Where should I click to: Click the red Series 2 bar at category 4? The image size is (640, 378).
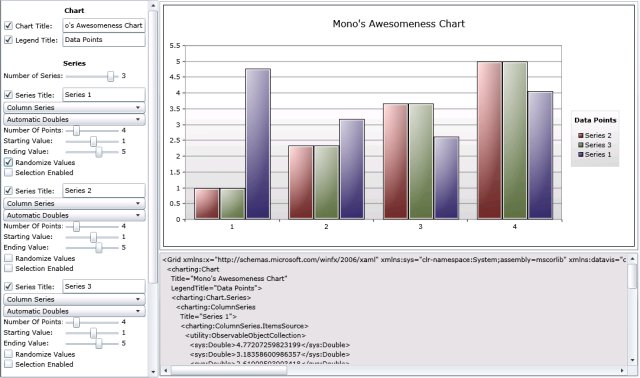tap(489, 140)
